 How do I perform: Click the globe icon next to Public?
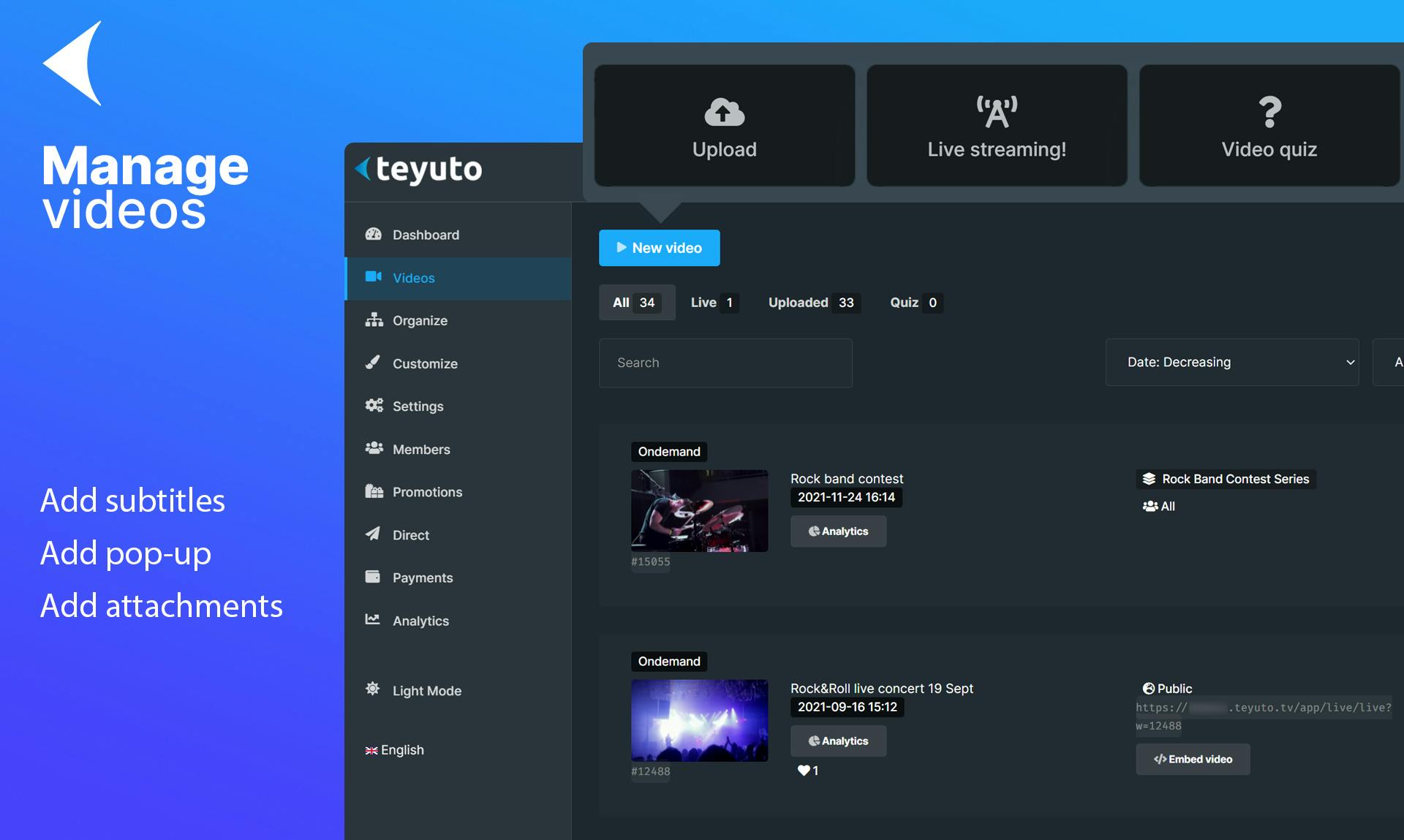pyautogui.click(x=1149, y=689)
